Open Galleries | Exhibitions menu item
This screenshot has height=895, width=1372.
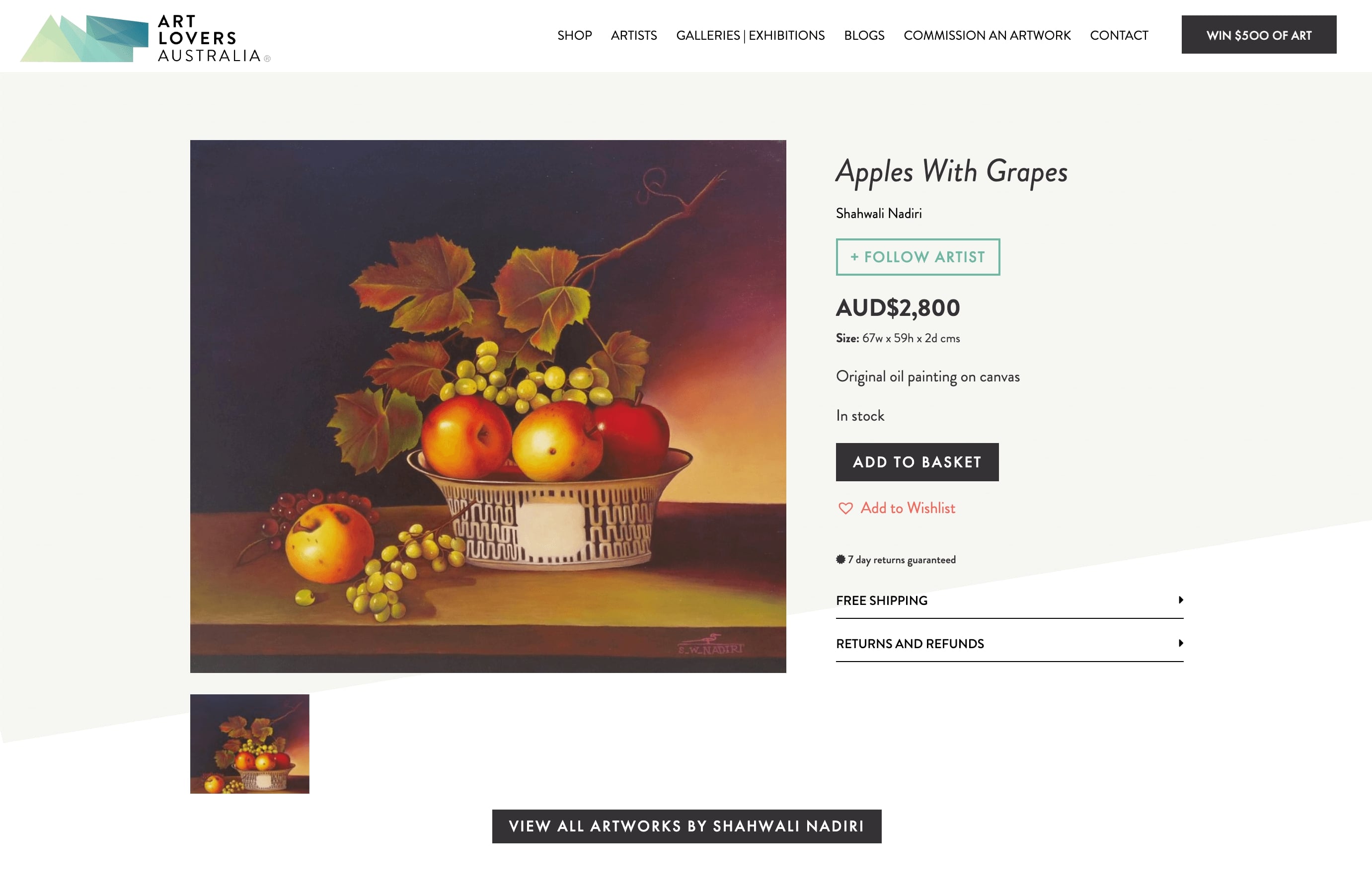click(x=750, y=35)
